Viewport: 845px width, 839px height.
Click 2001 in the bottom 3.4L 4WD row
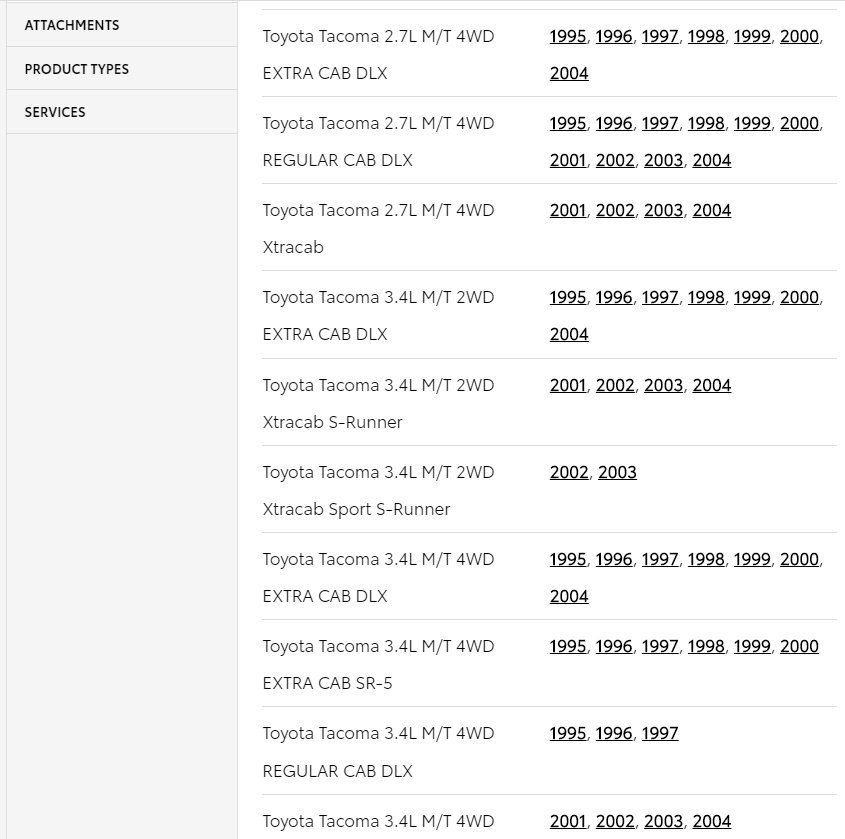567,821
